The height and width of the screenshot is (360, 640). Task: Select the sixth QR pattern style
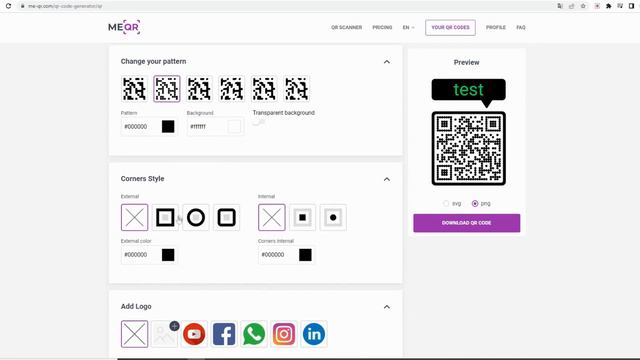coord(296,89)
